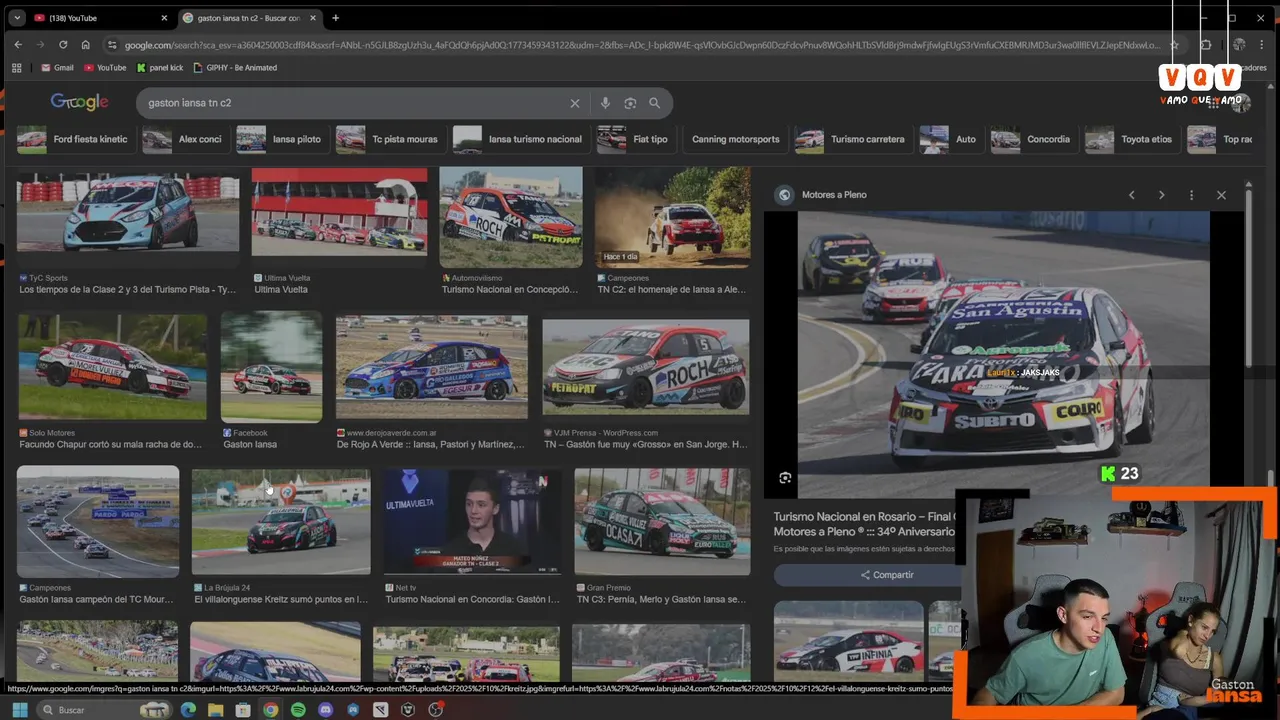Viewport: 1280px width, 720px height.
Task: Open Microsoft Edge from the taskbar
Action: click(x=188, y=710)
